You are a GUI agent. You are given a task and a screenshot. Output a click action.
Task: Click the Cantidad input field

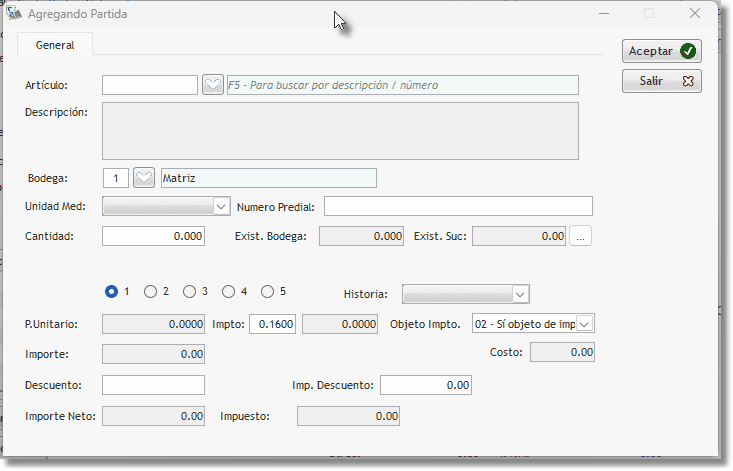click(x=153, y=236)
